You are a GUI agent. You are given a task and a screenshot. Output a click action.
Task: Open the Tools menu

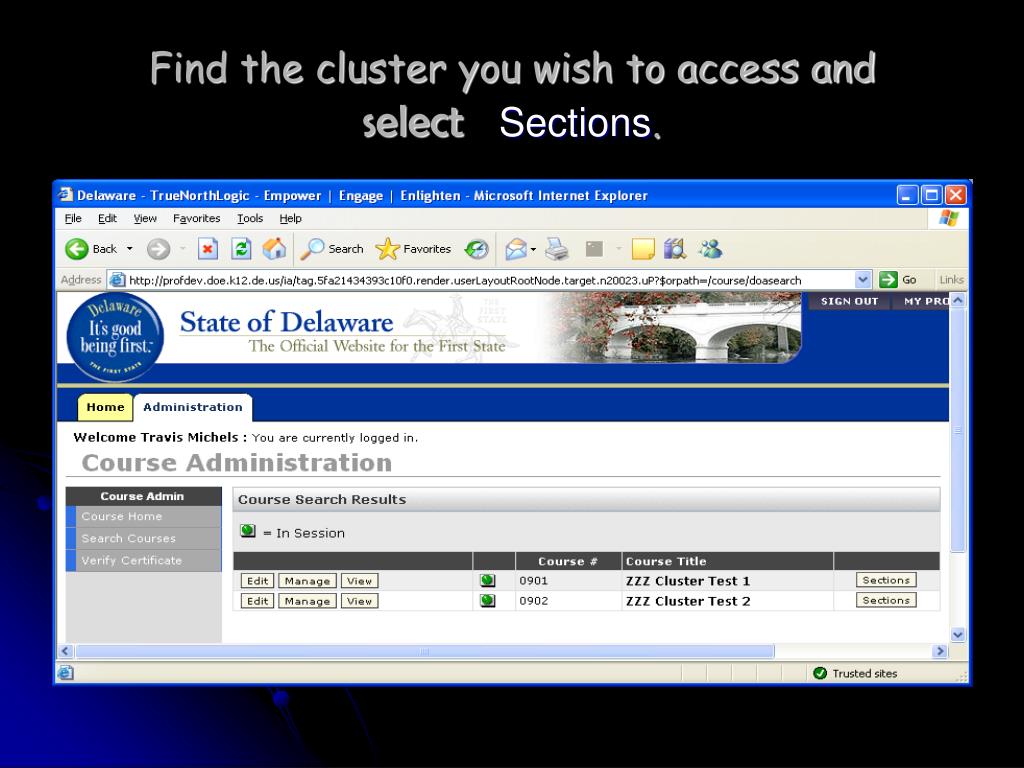click(x=250, y=218)
